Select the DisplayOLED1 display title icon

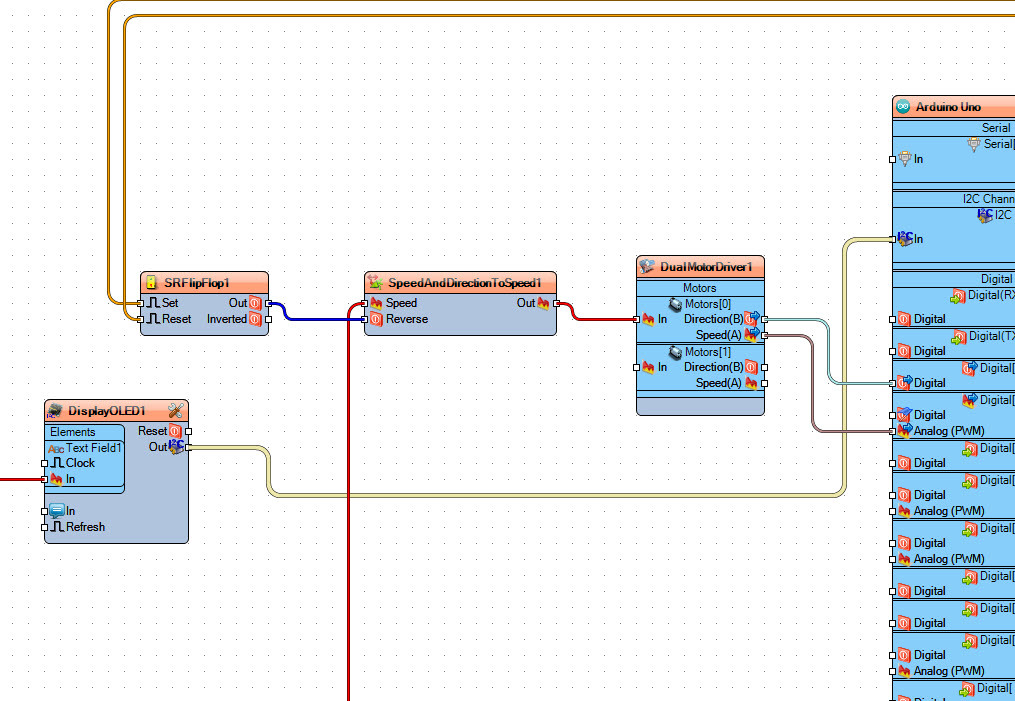tap(55, 410)
